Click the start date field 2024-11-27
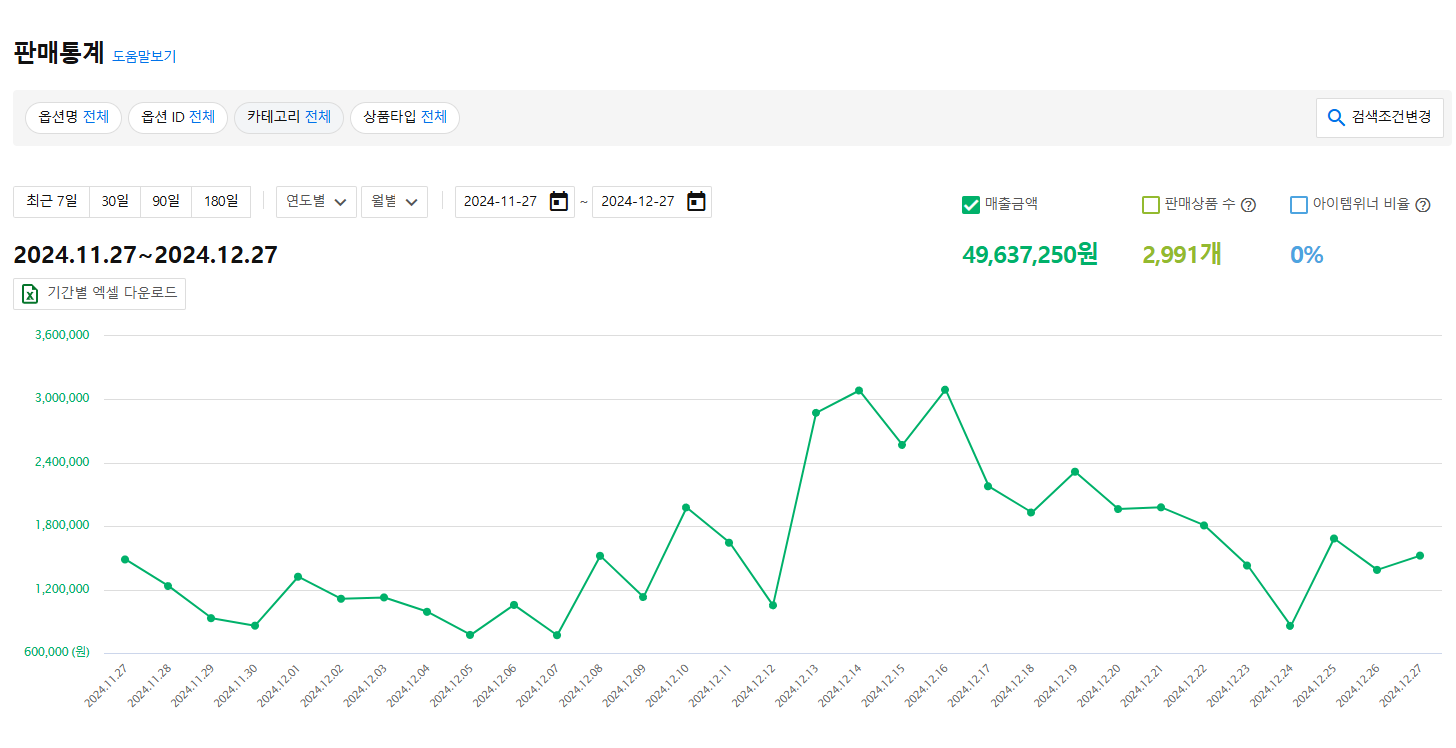 (x=501, y=202)
